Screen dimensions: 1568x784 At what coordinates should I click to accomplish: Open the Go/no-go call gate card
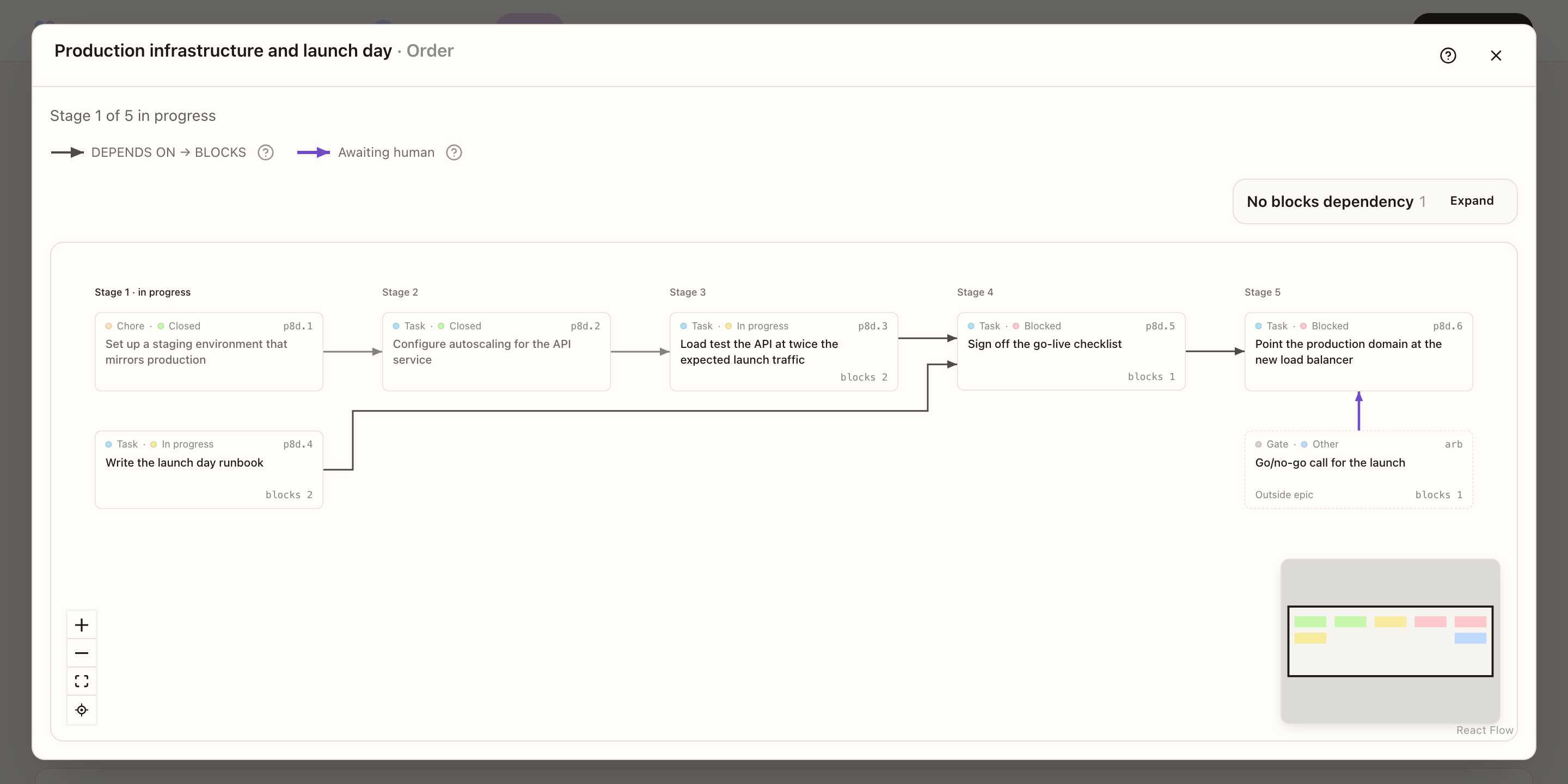(1358, 469)
